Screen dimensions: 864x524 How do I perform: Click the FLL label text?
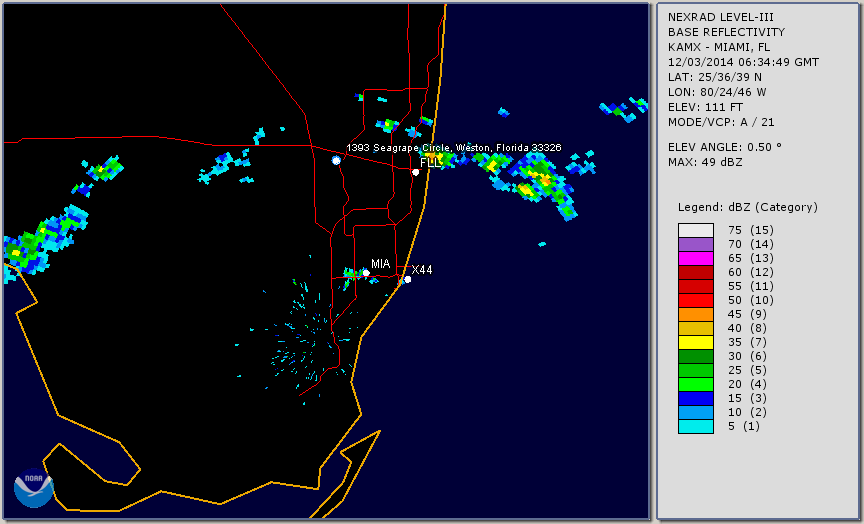[430, 163]
